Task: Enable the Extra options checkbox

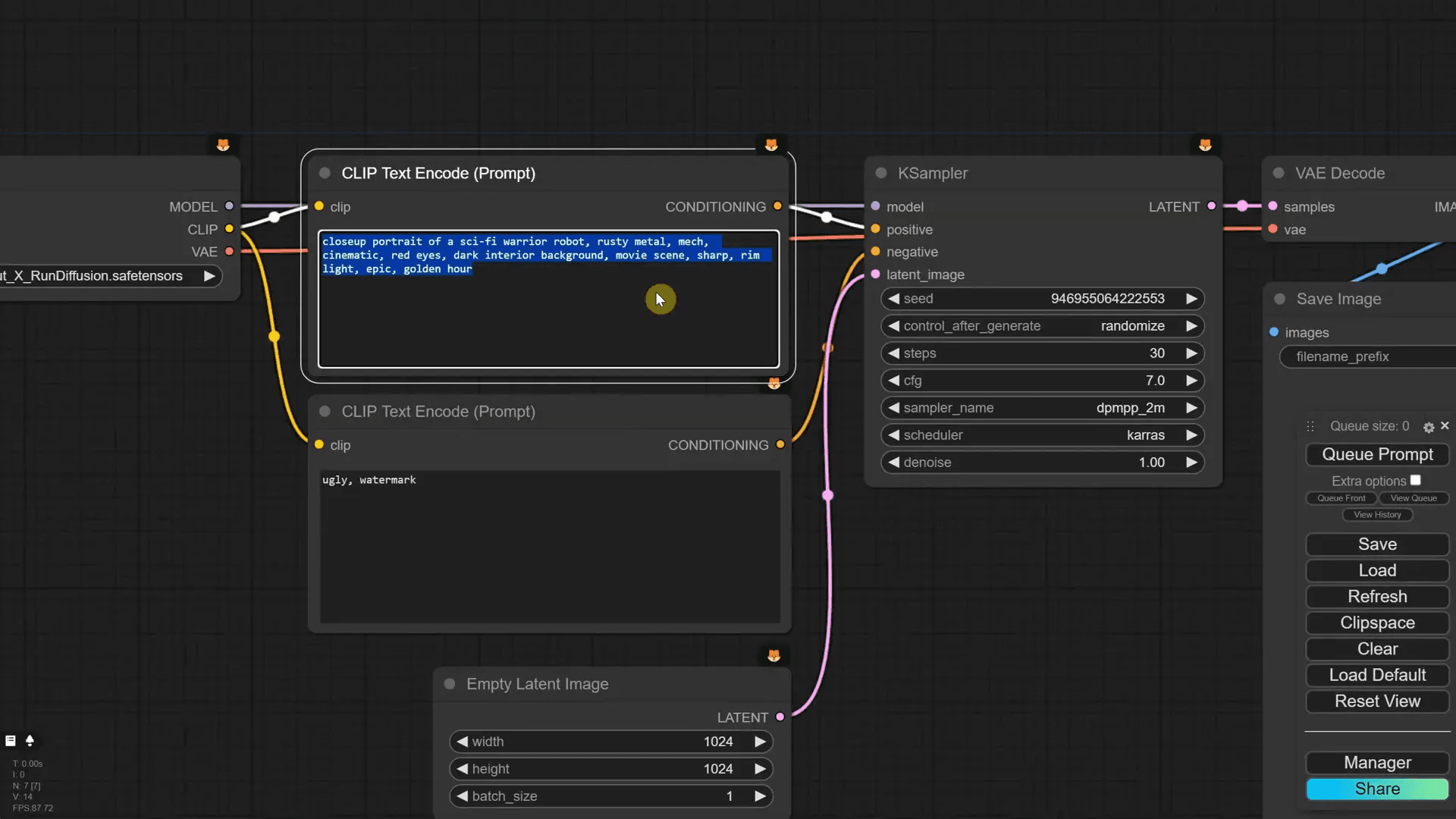Action: pyautogui.click(x=1417, y=480)
